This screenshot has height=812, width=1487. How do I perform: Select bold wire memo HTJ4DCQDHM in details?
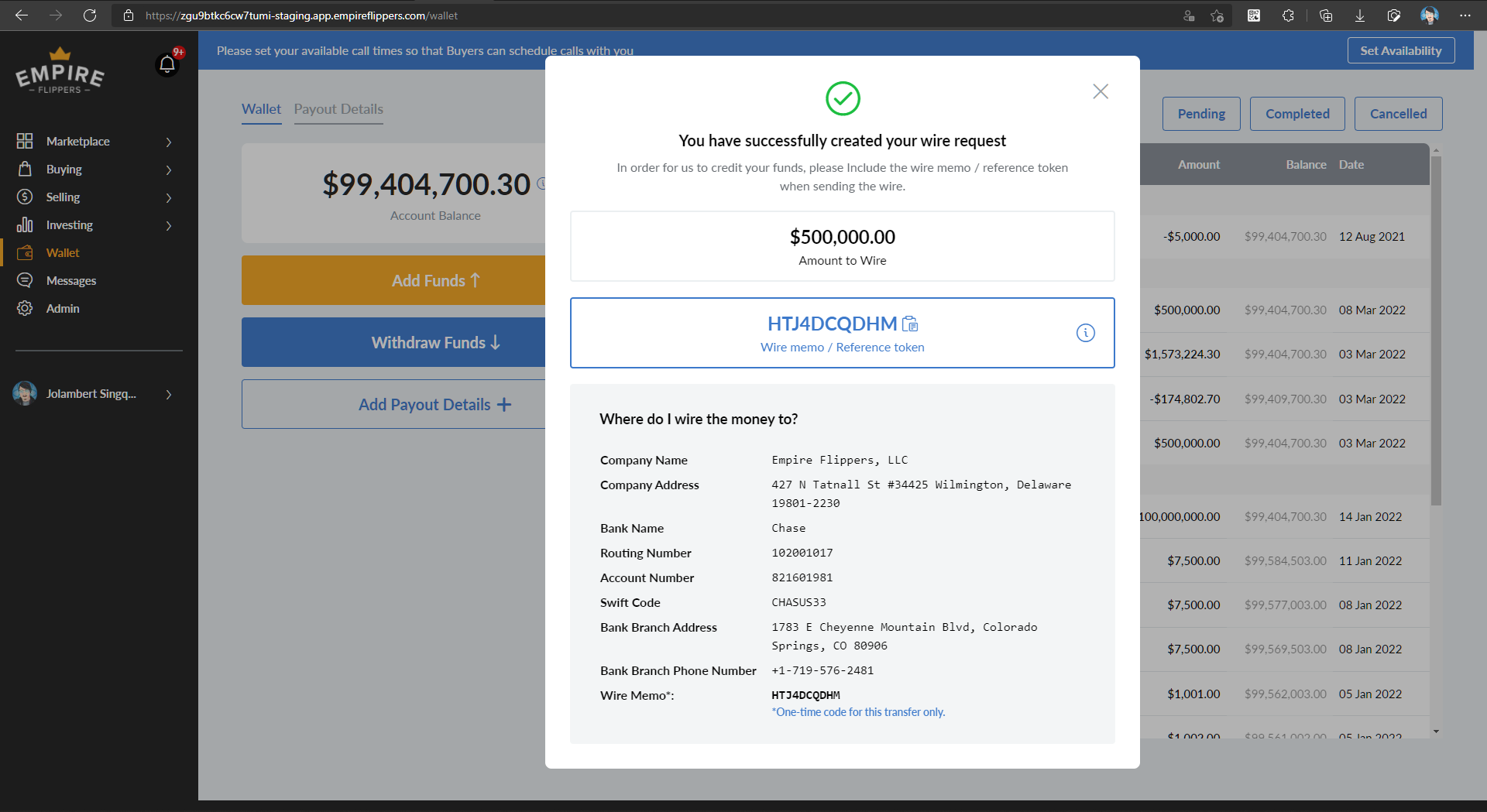click(805, 695)
